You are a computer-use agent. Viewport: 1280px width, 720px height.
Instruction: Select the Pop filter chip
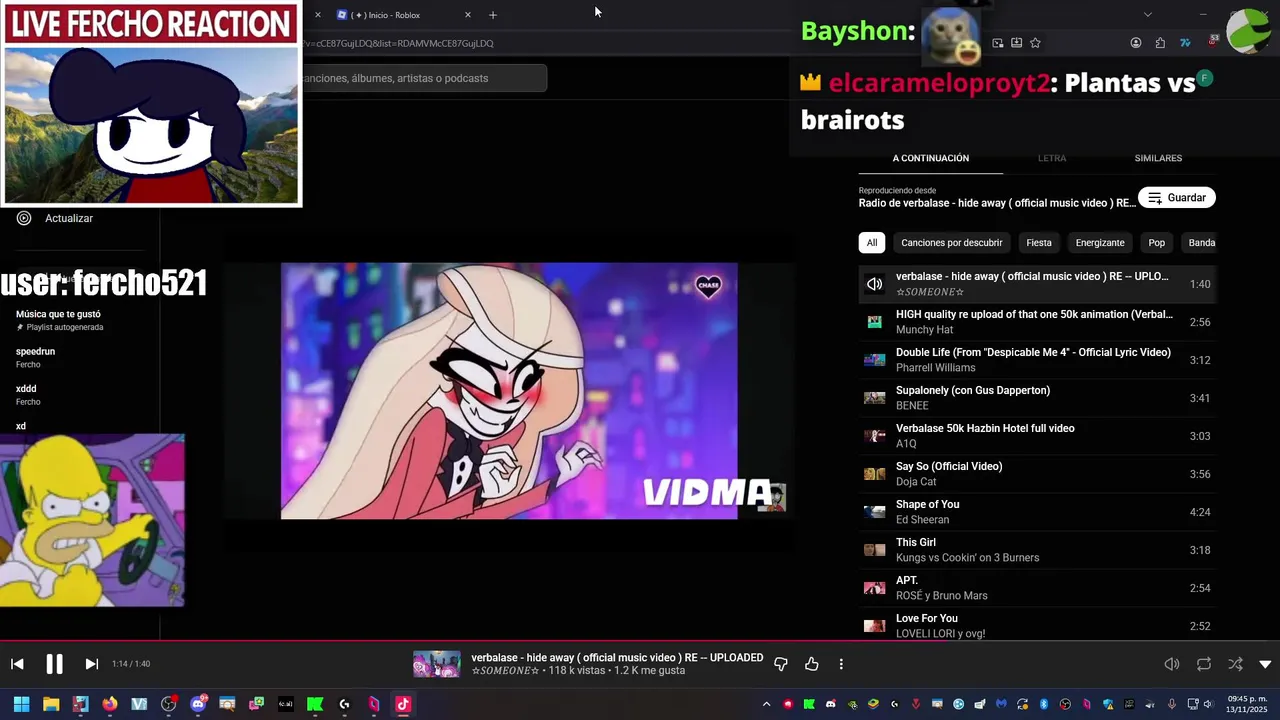tap(1157, 243)
